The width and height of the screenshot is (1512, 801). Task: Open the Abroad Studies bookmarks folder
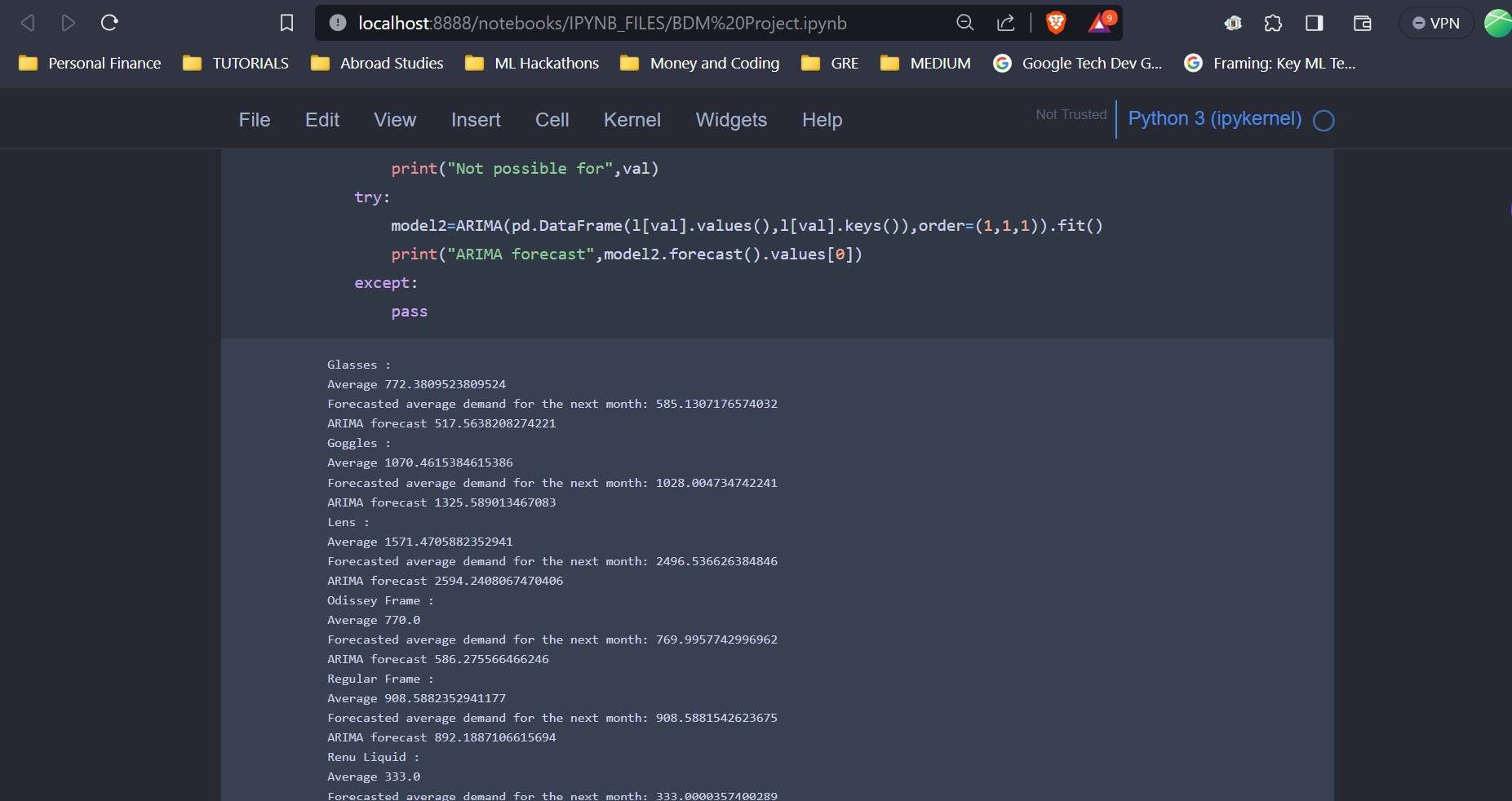tap(377, 63)
